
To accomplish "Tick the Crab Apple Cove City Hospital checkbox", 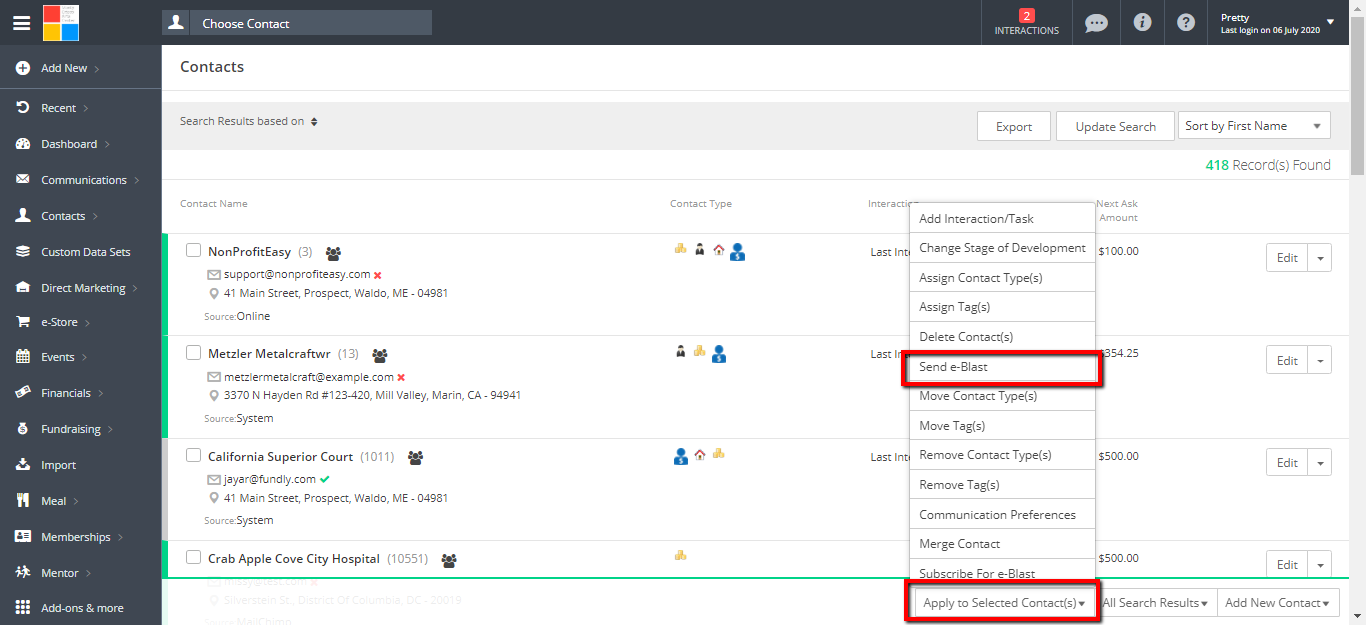I will pos(194,558).
